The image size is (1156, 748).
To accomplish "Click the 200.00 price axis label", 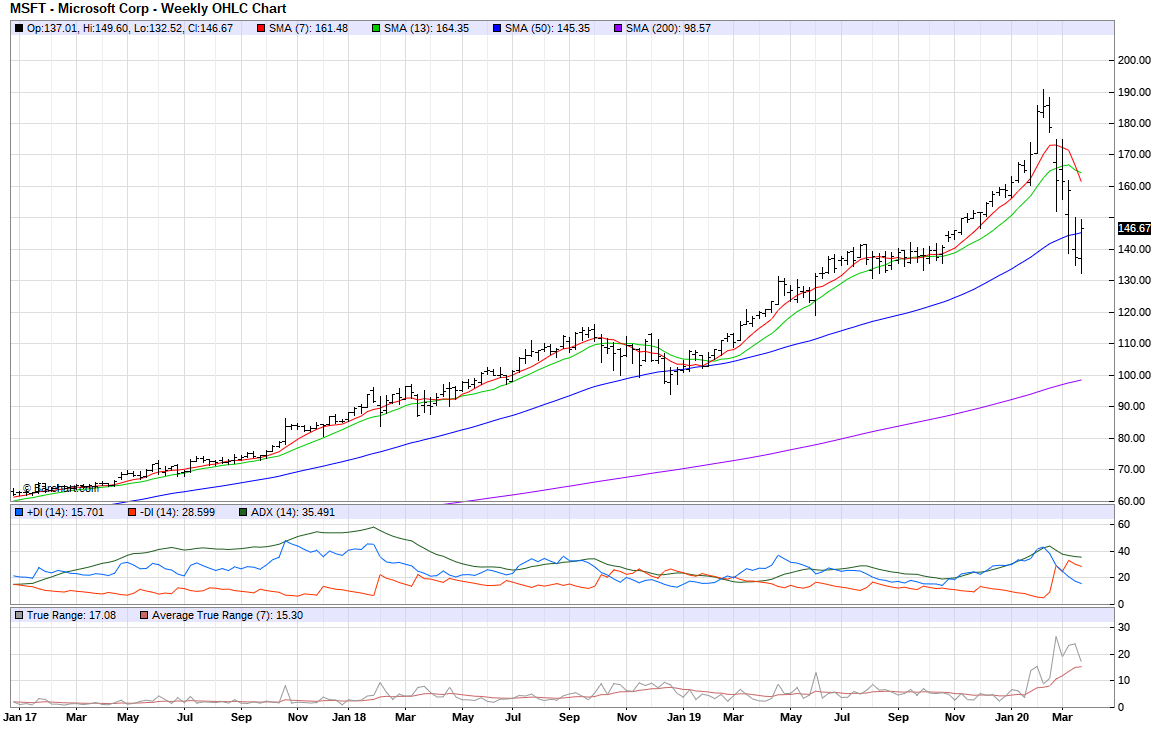I will [1134, 60].
